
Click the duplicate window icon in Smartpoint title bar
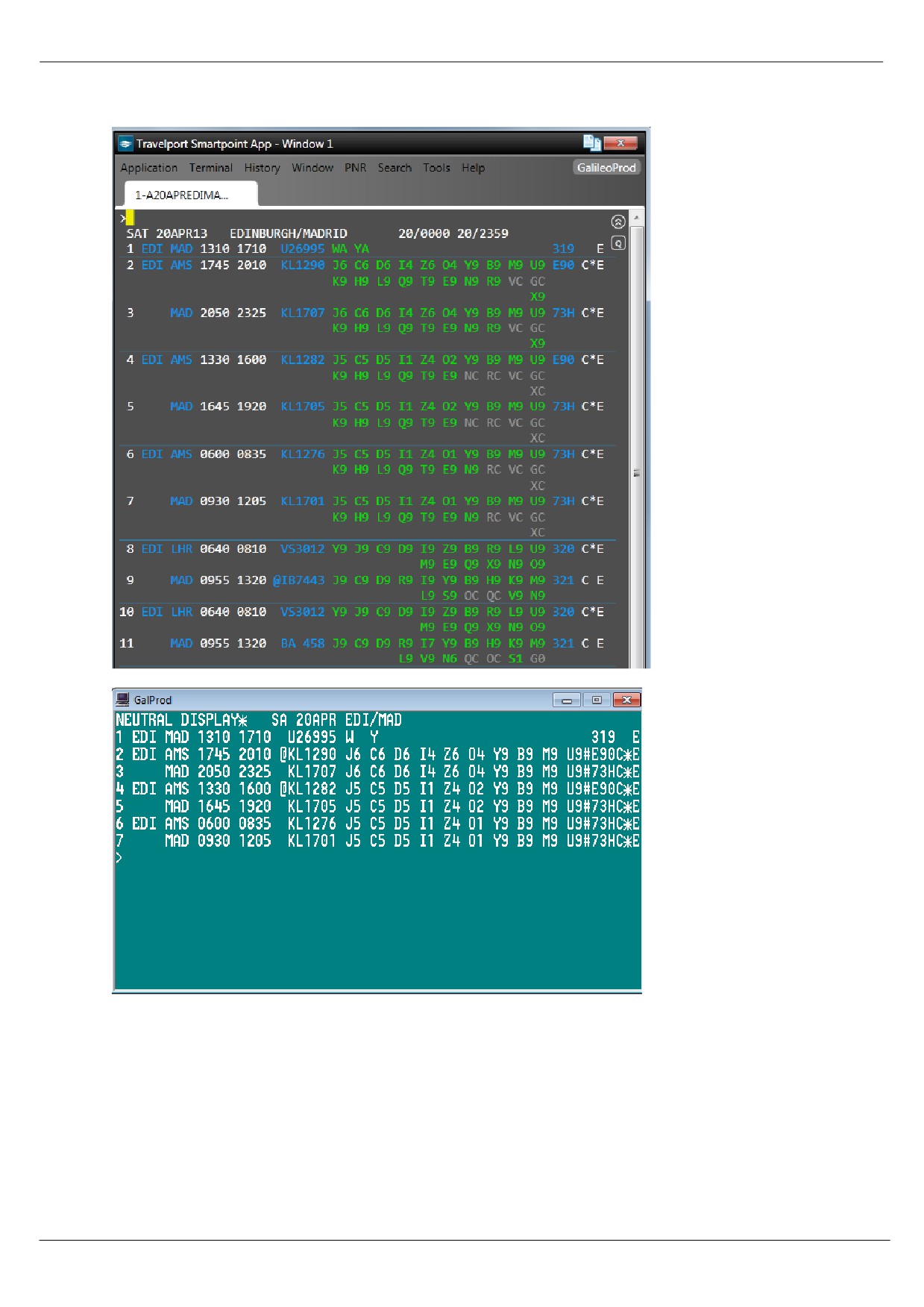(592, 142)
